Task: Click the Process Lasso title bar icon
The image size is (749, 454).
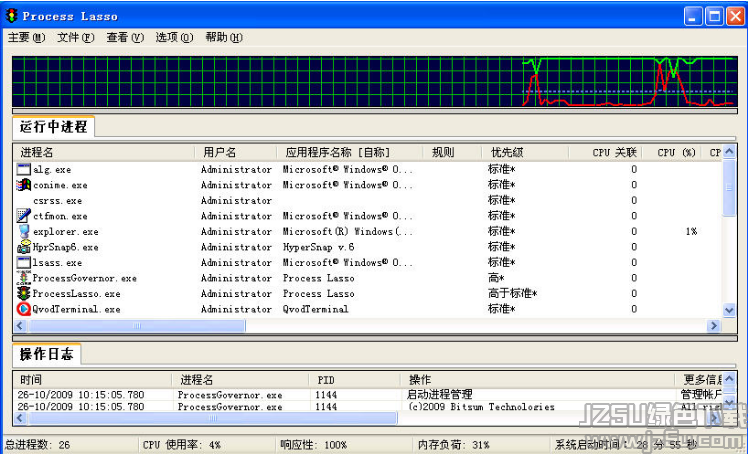Action: pos(11,16)
